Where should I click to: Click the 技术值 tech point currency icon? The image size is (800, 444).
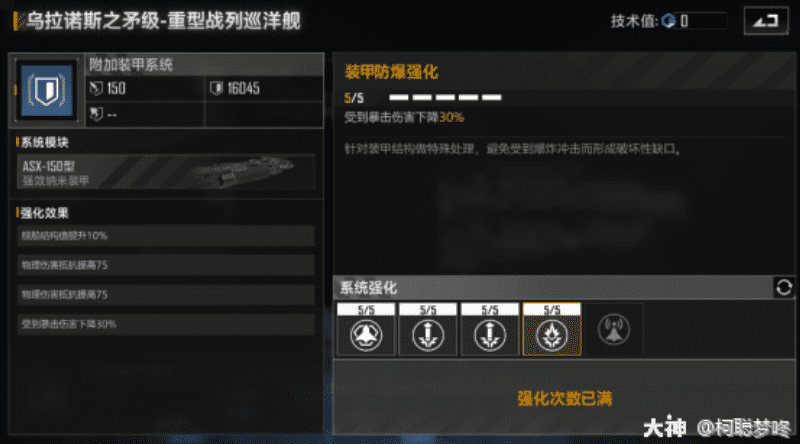[x=668, y=21]
